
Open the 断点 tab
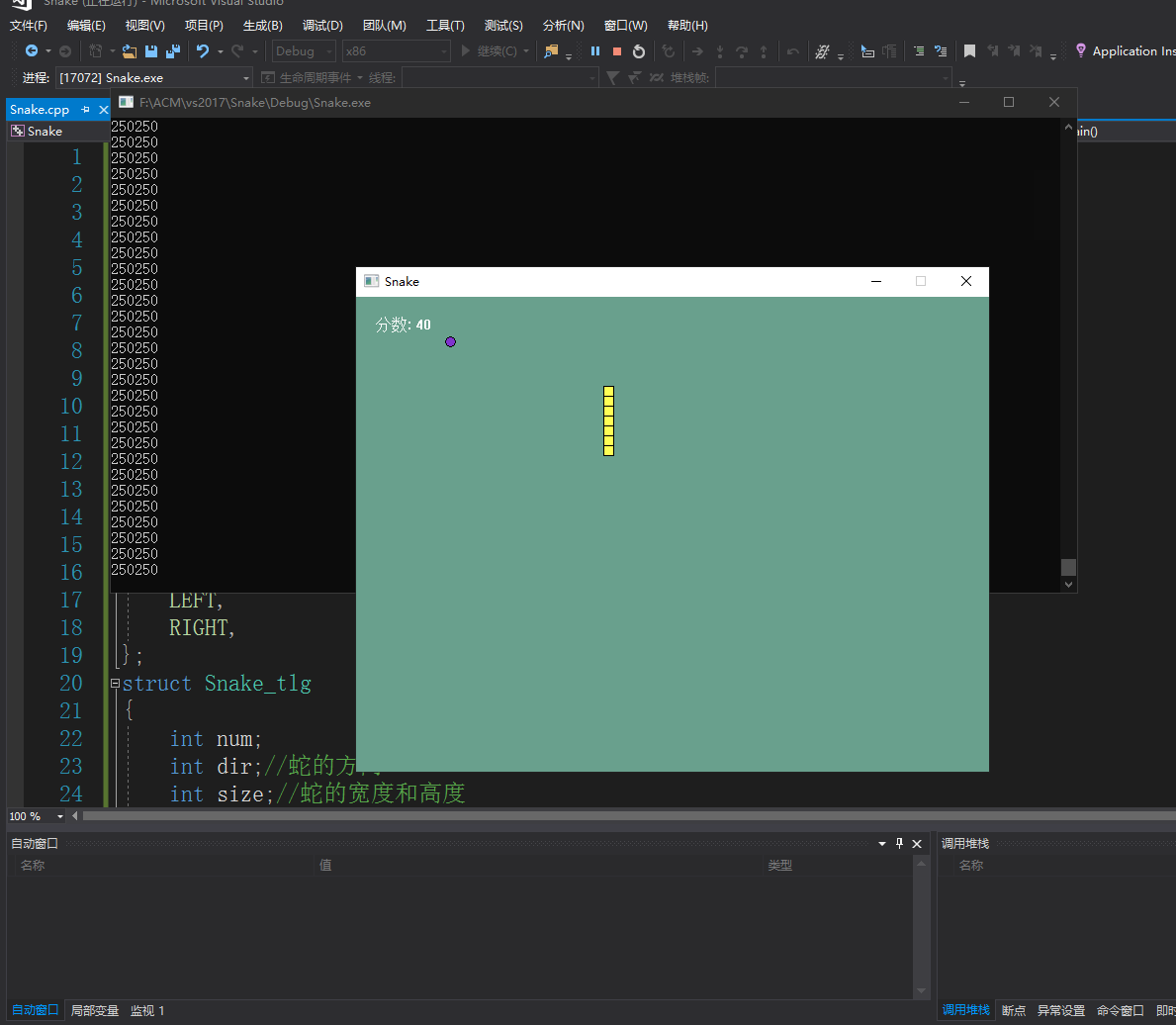click(1013, 1010)
